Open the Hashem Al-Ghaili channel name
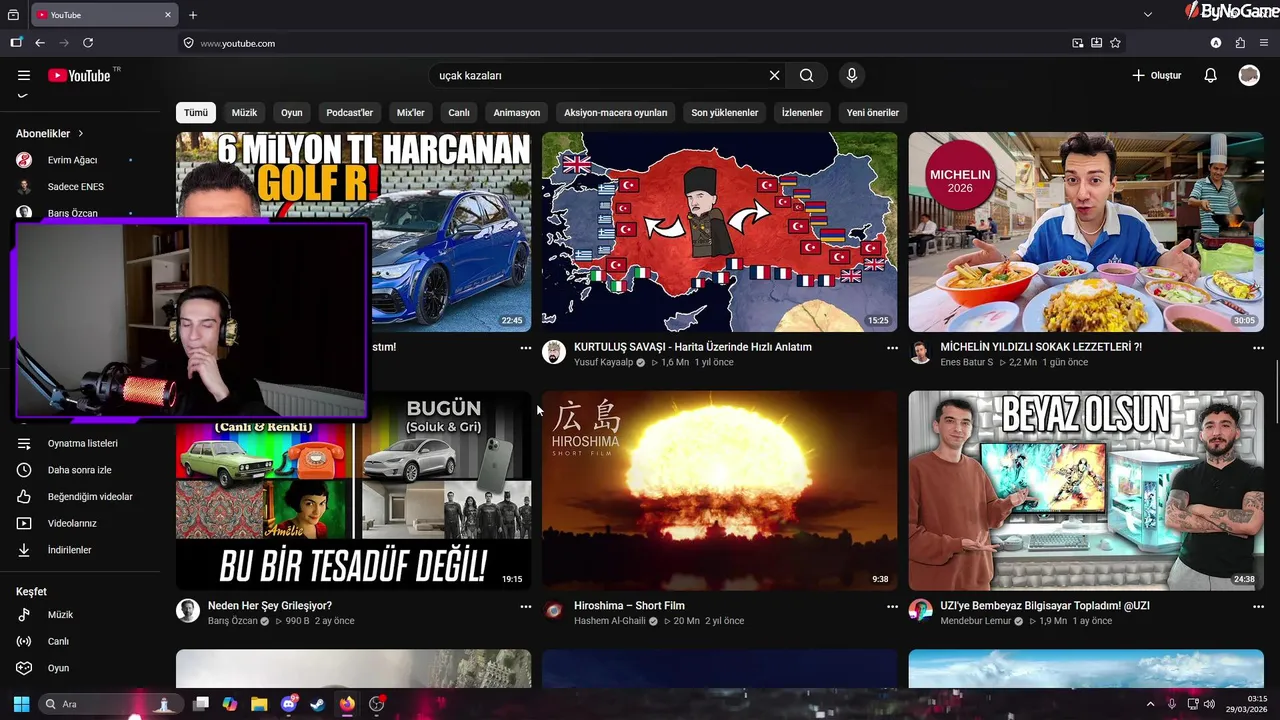Screen dimensions: 1280x720 point(610,621)
